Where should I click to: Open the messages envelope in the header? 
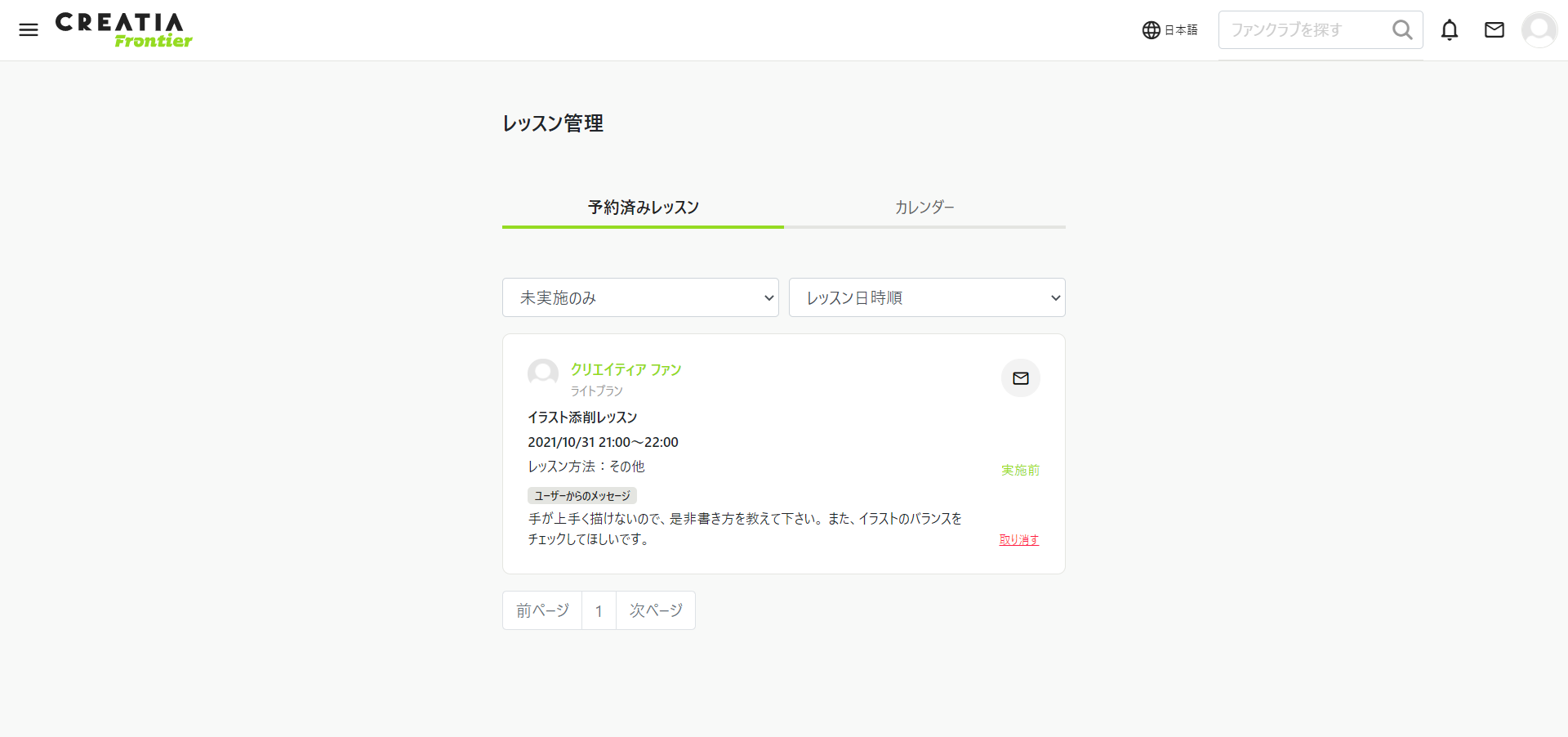[x=1494, y=29]
